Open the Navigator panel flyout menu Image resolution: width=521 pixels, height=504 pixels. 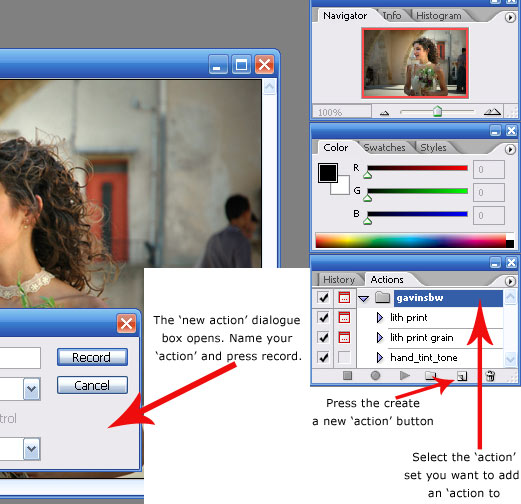[510, 17]
